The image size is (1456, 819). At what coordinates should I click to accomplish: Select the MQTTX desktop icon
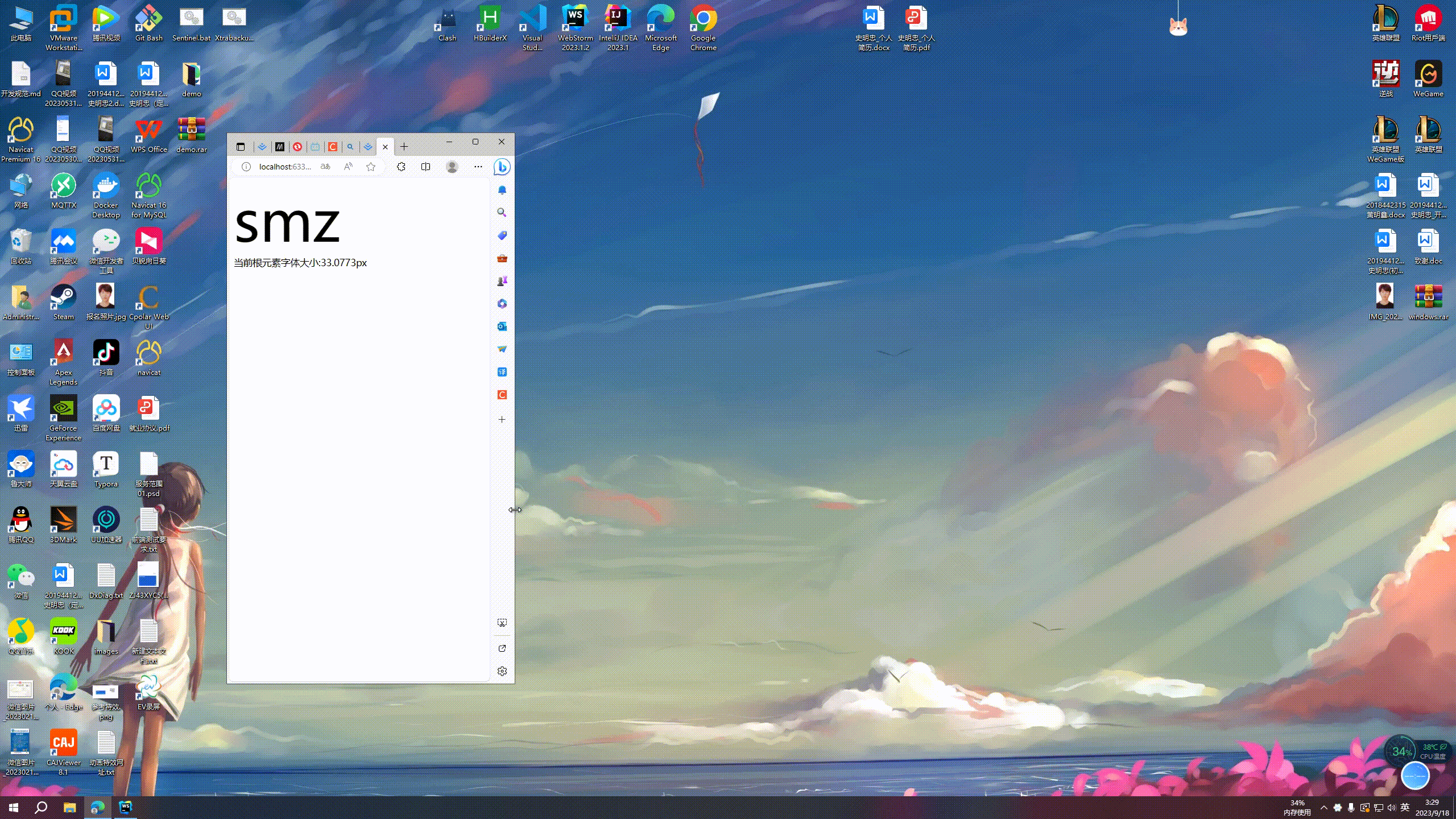pyautogui.click(x=63, y=191)
